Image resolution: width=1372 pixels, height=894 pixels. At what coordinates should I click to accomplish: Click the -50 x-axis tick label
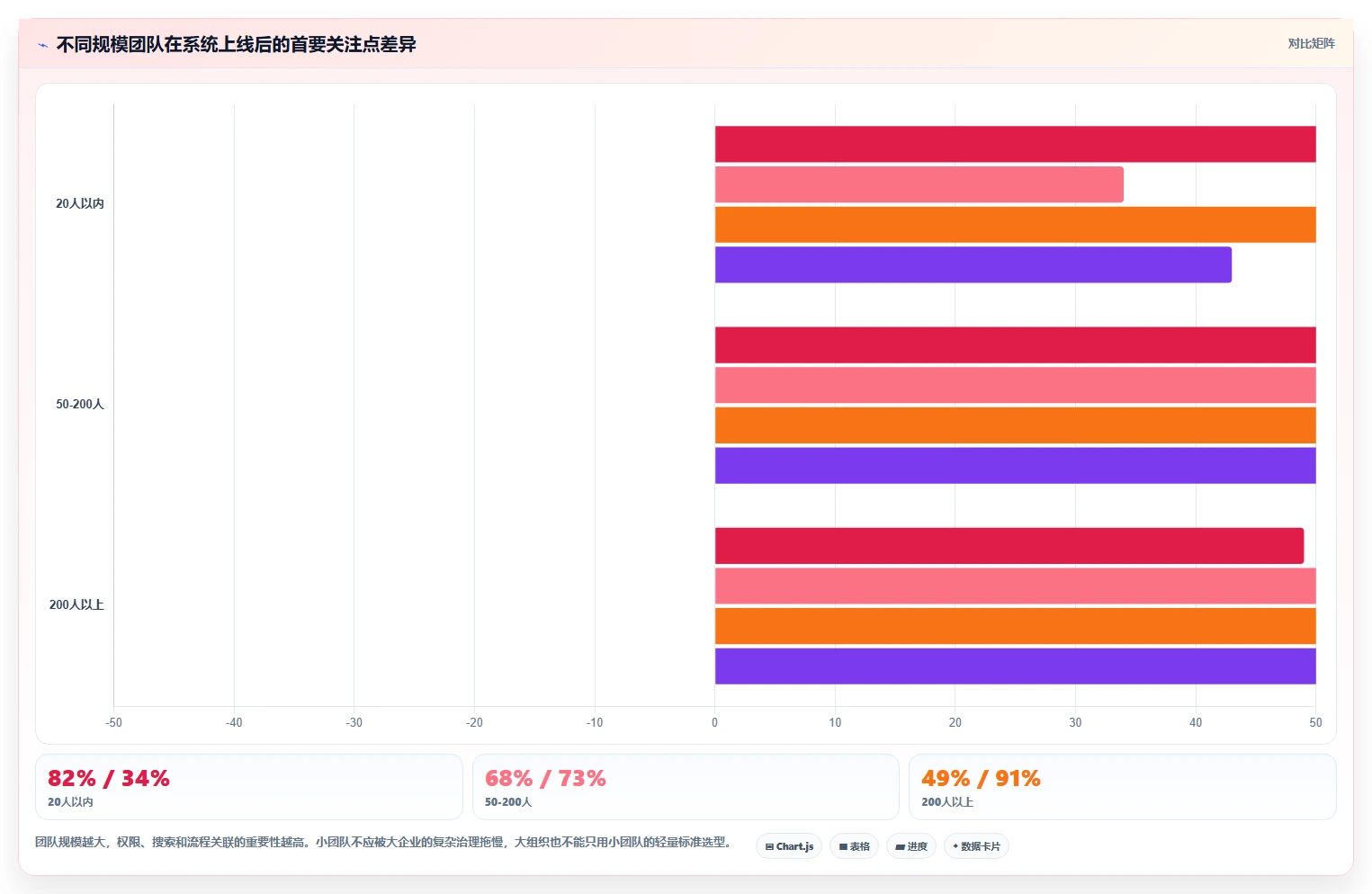click(x=113, y=722)
